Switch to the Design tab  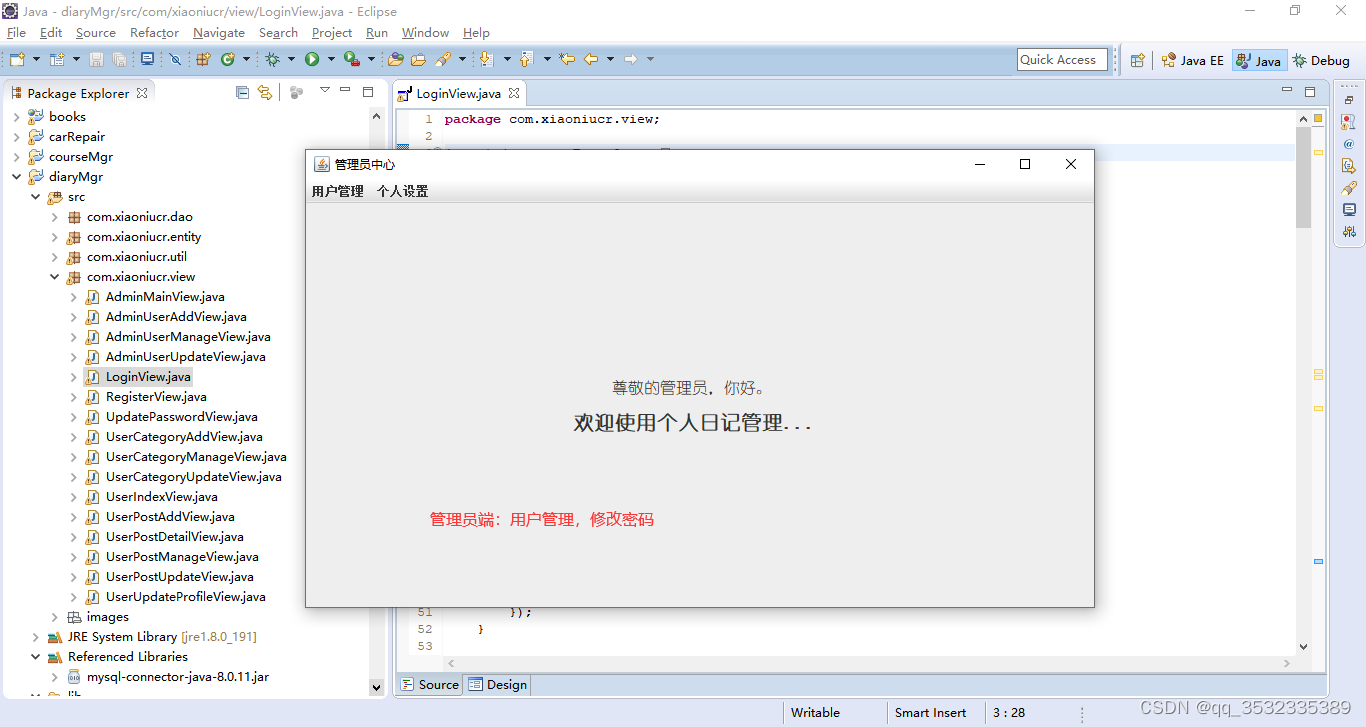498,685
